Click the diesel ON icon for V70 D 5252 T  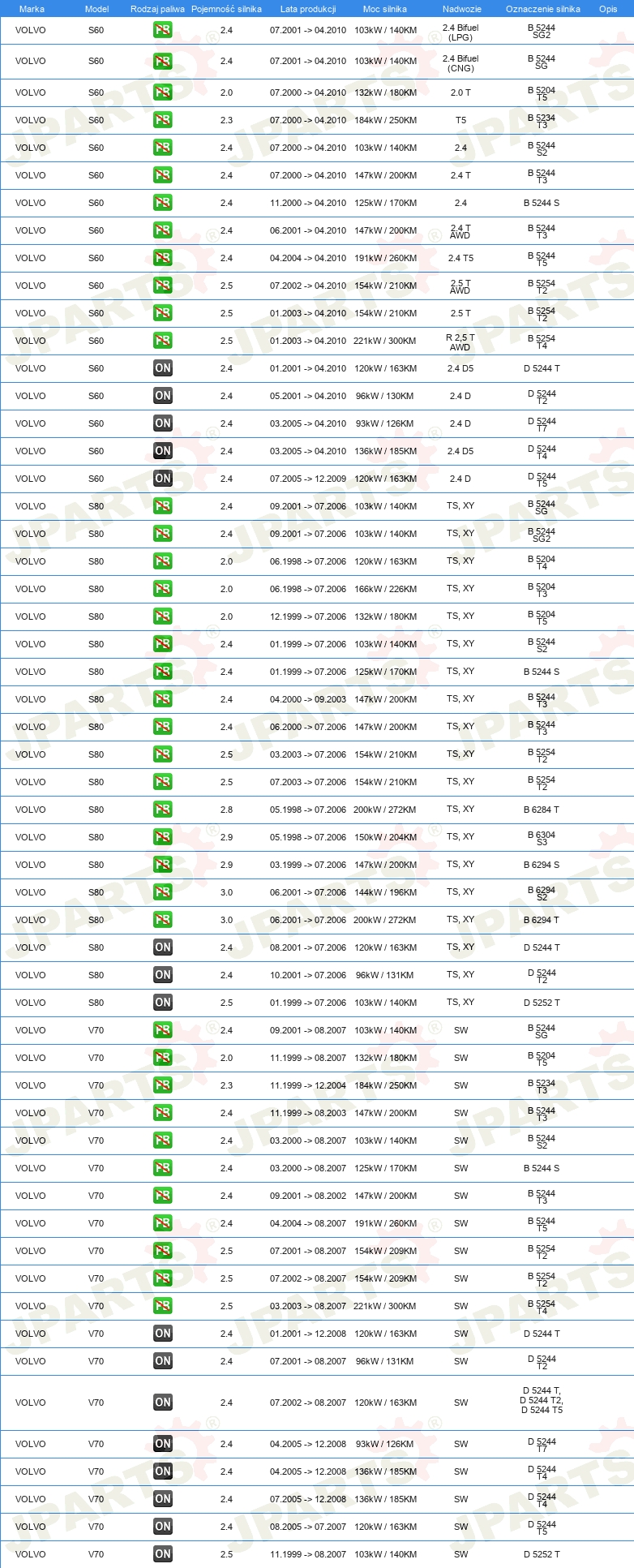tap(163, 1554)
